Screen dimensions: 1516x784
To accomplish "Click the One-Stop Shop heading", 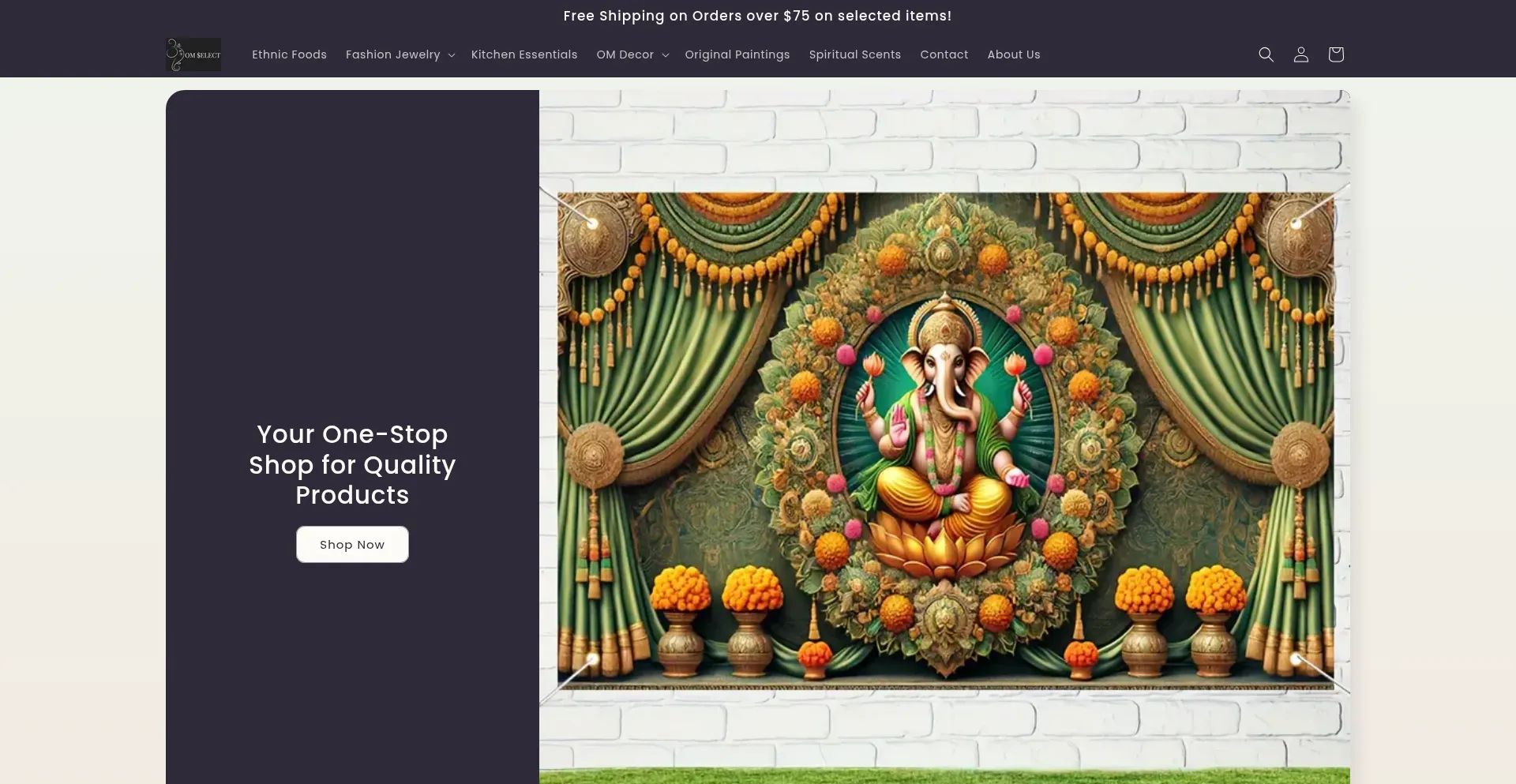I will [352, 464].
